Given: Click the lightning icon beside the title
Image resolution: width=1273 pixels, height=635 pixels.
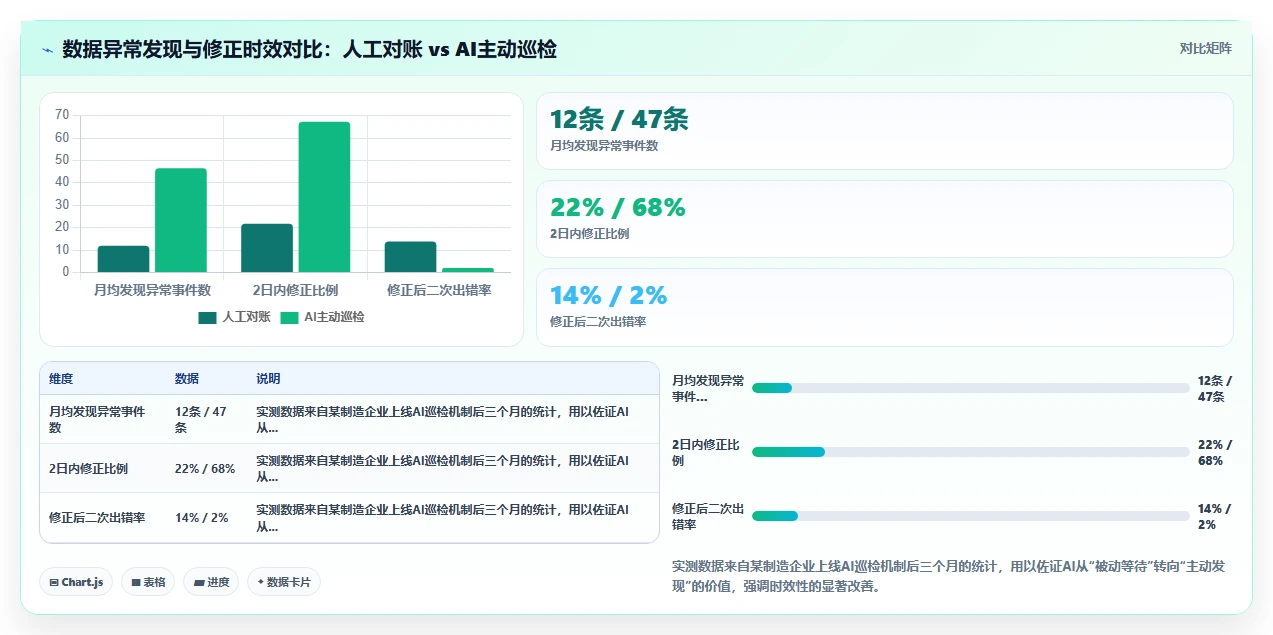Looking at the screenshot, I should [47, 49].
